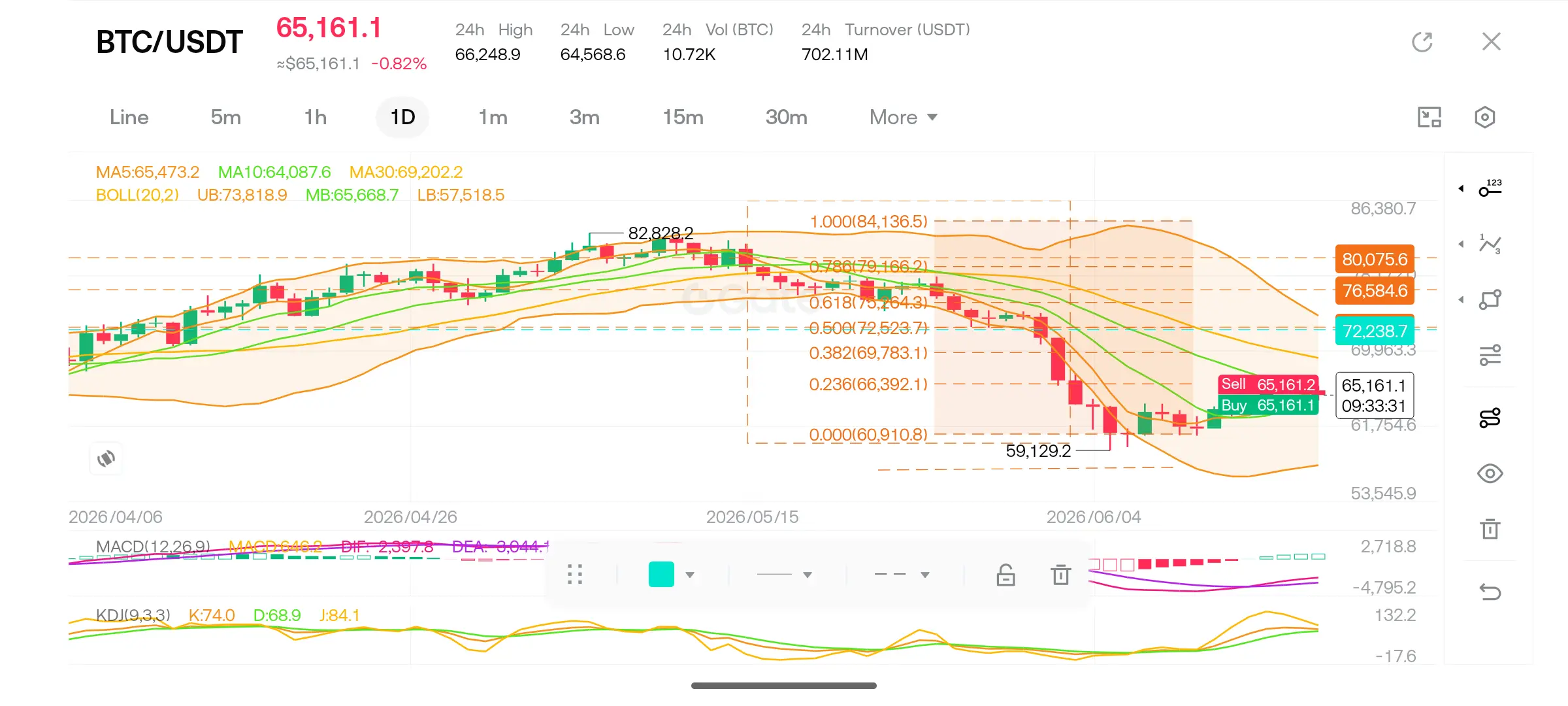Select the 76,584.6 orange price line tag
1568x706 pixels.
pos(1375,291)
